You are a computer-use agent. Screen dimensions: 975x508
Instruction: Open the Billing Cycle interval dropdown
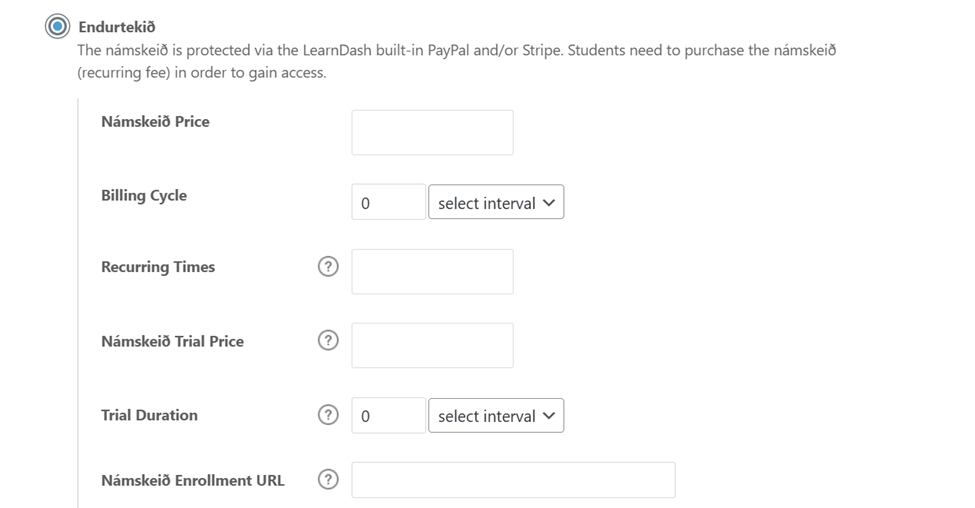click(496, 202)
